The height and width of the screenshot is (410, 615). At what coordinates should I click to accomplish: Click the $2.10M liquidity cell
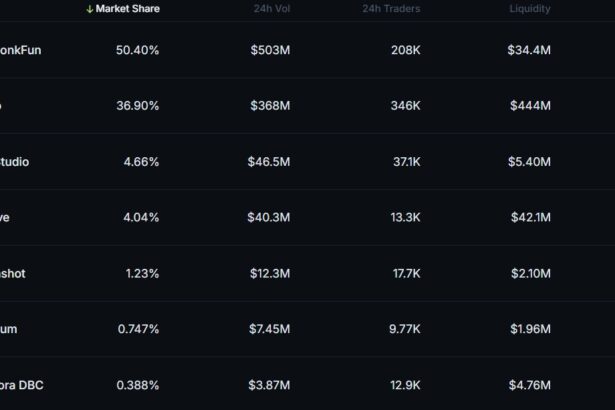(528, 273)
